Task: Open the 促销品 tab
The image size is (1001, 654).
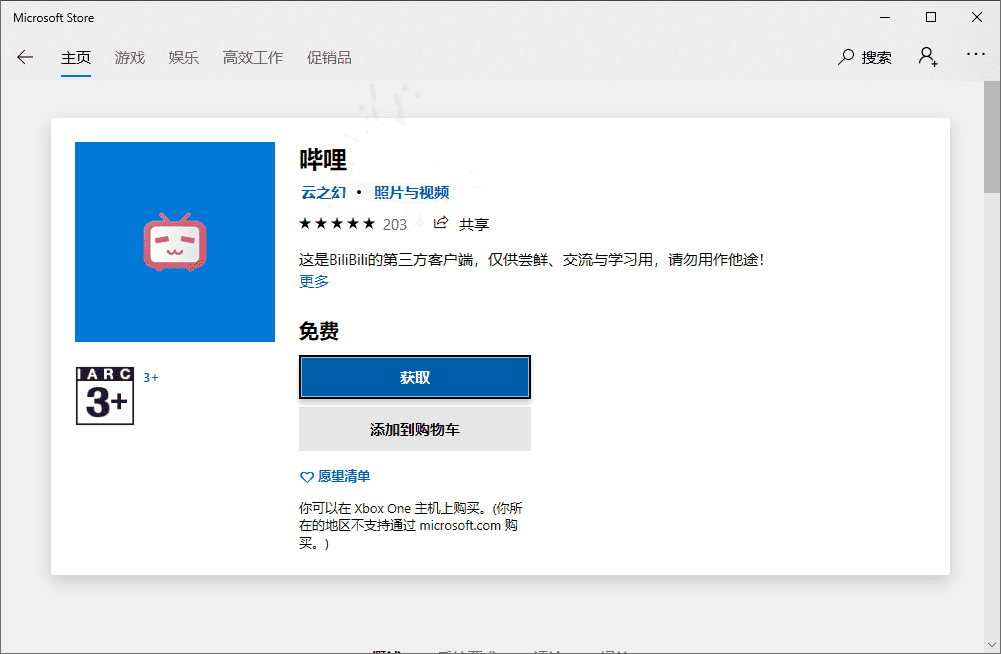Action: 329,58
